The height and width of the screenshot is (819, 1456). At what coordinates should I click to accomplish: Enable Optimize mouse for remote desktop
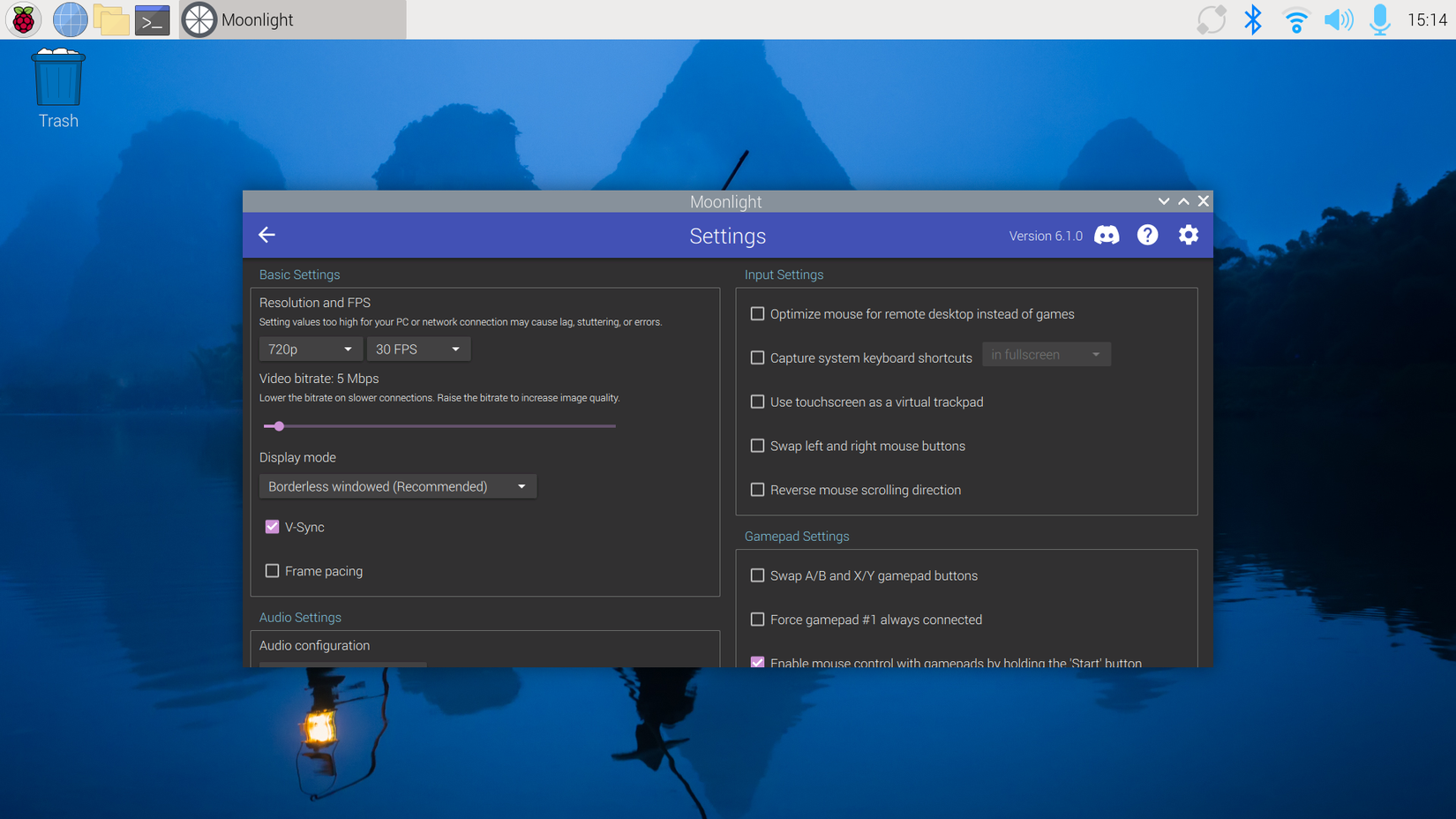coord(757,313)
